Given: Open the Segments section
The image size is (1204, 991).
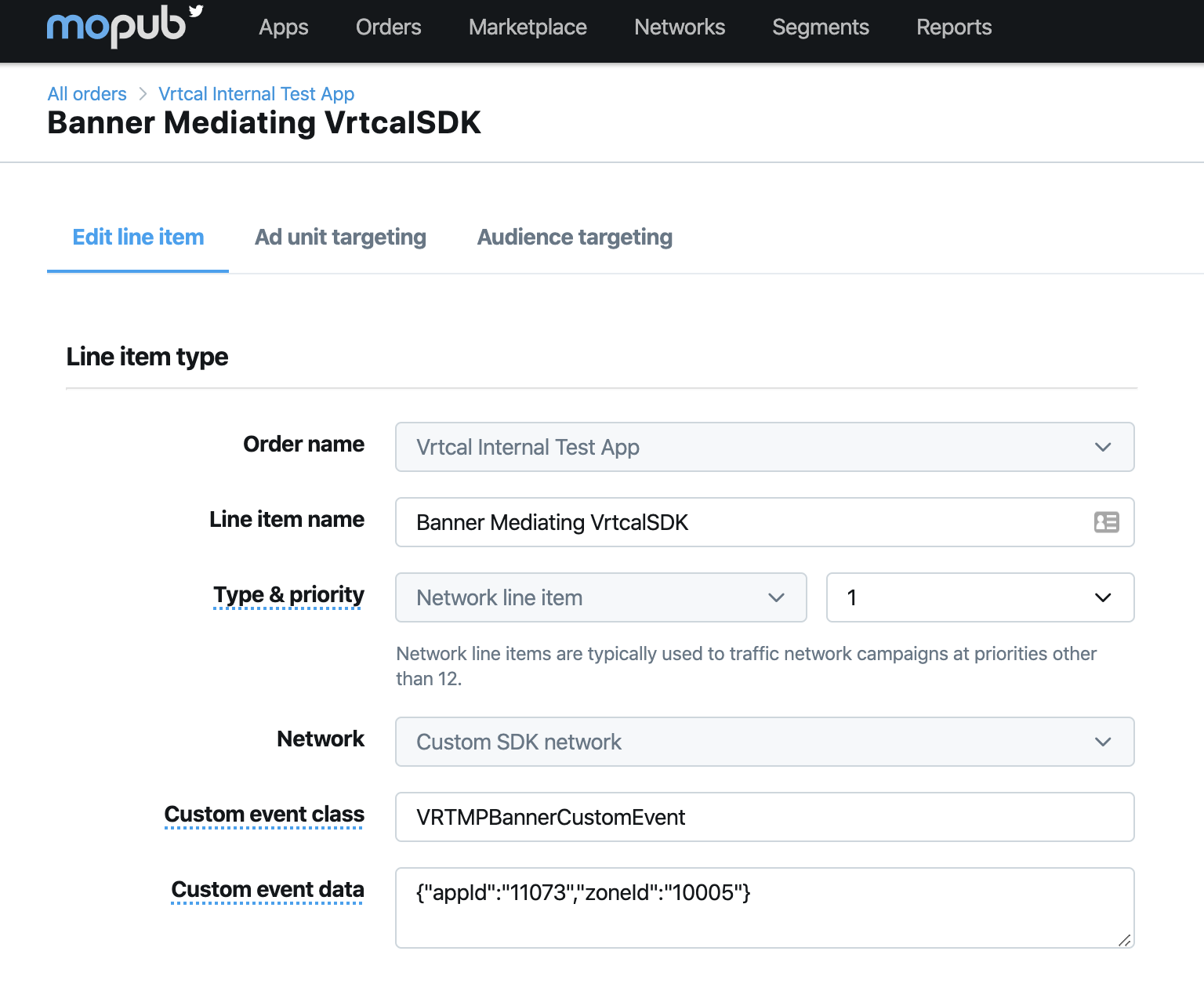Looking at the screenshot, I should (820, 27).
